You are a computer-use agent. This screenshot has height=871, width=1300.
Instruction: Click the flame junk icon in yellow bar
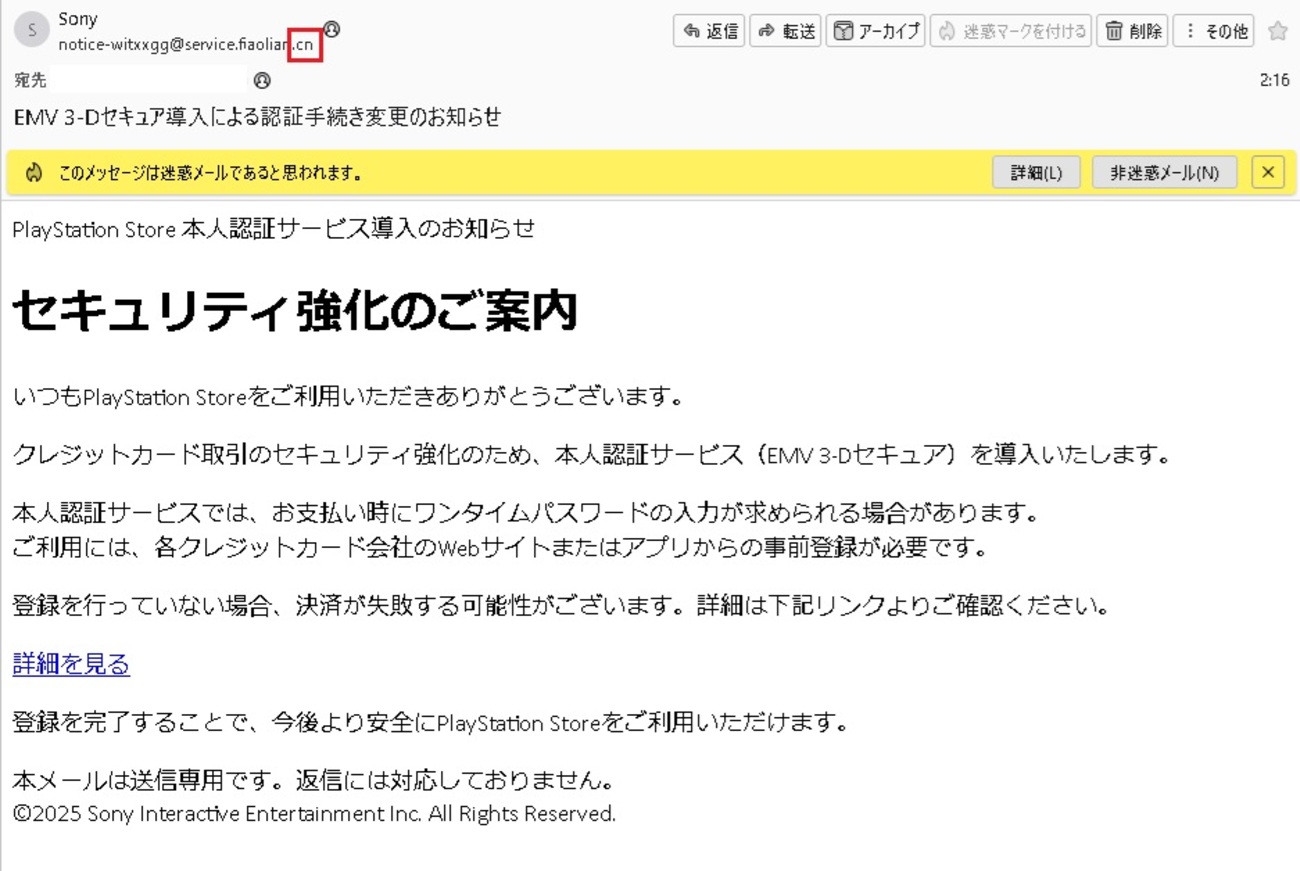[34, 173]
